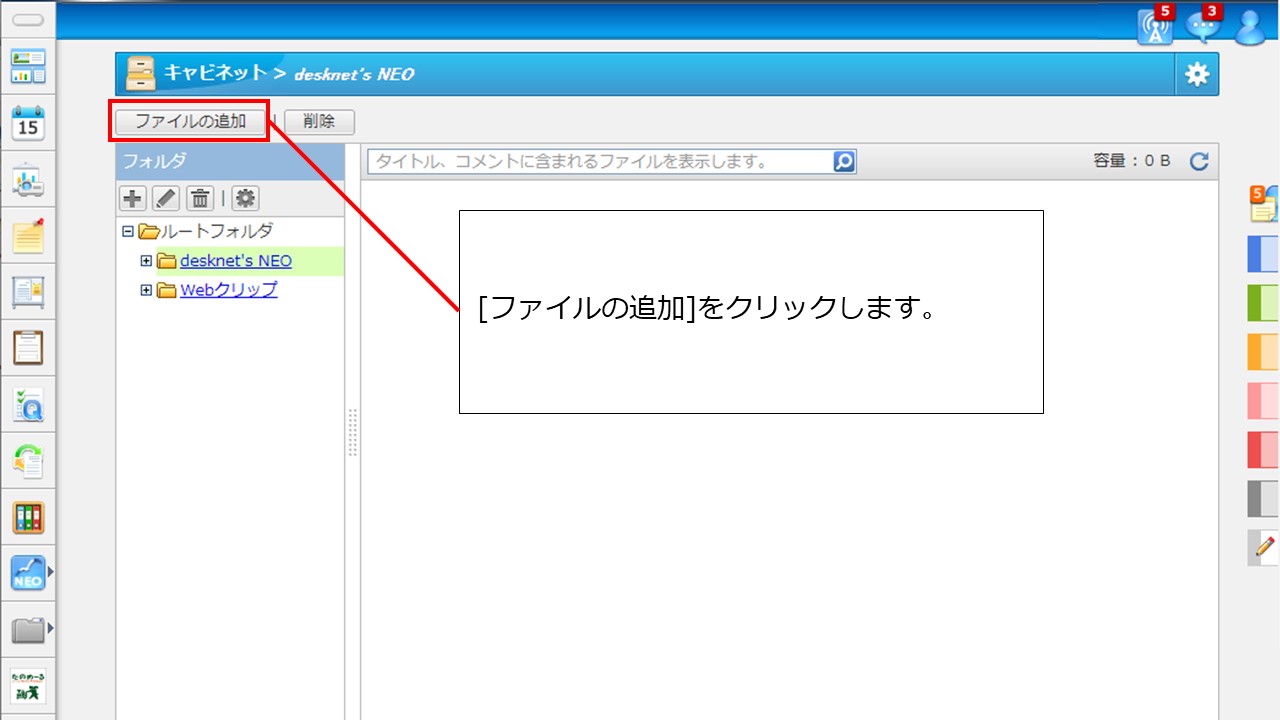Image resolution: width=1280 pixels, height=720 pixels.
Task: Open cabinet settings gear in header
Action: point(1197,74)
